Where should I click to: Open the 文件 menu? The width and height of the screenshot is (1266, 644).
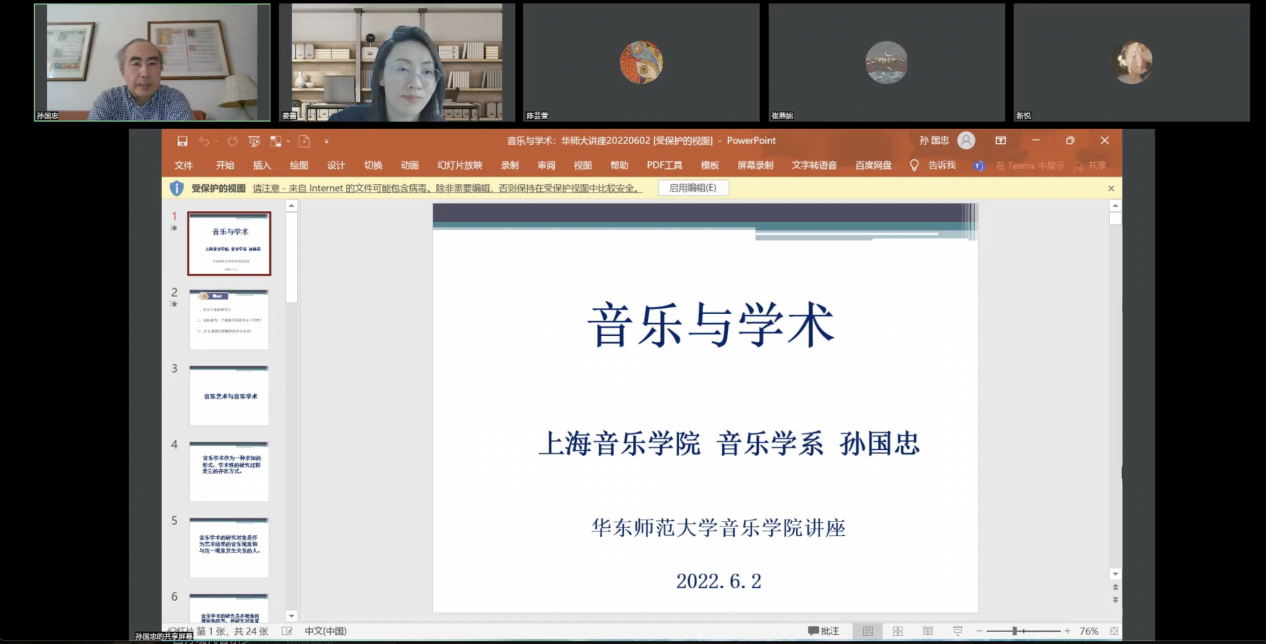coord(184,165)
